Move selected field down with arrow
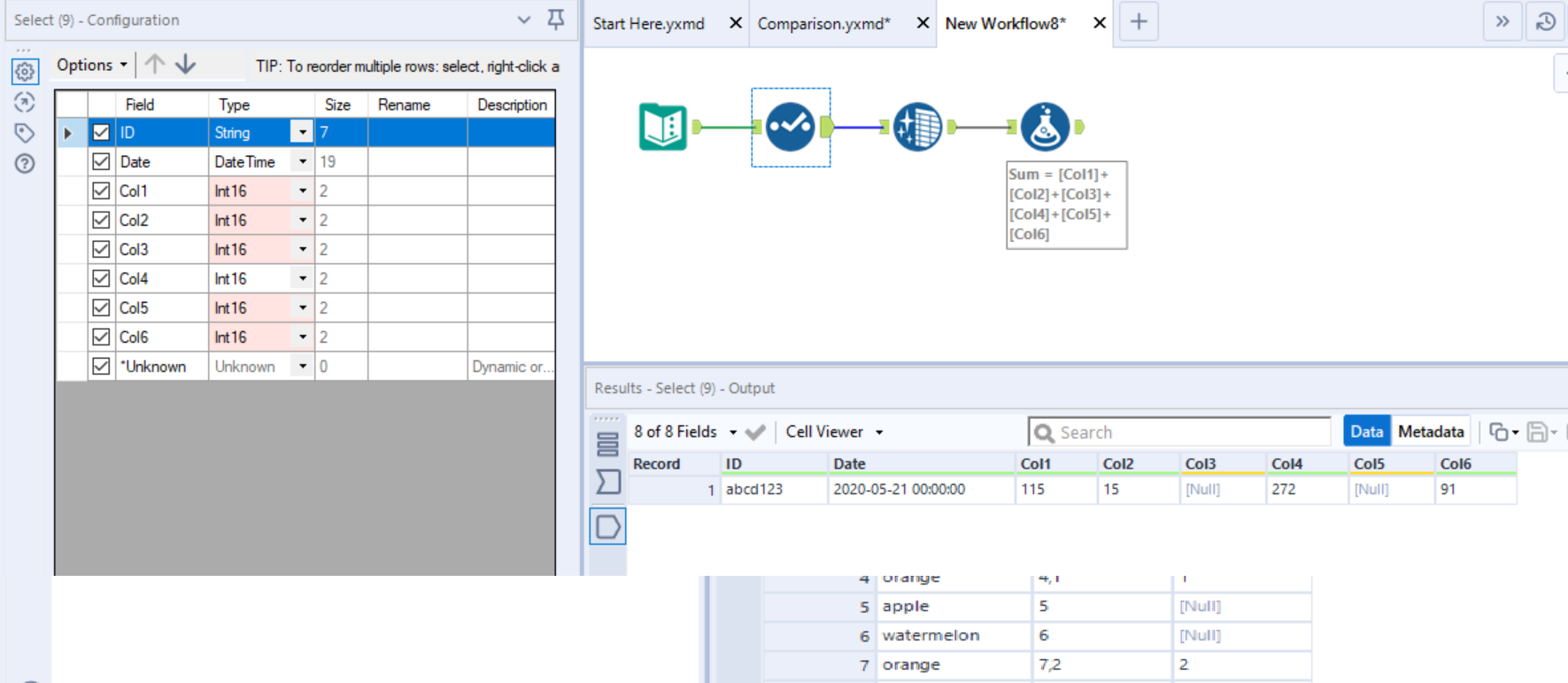The image size is (1568, 683). tap(186, 65)
